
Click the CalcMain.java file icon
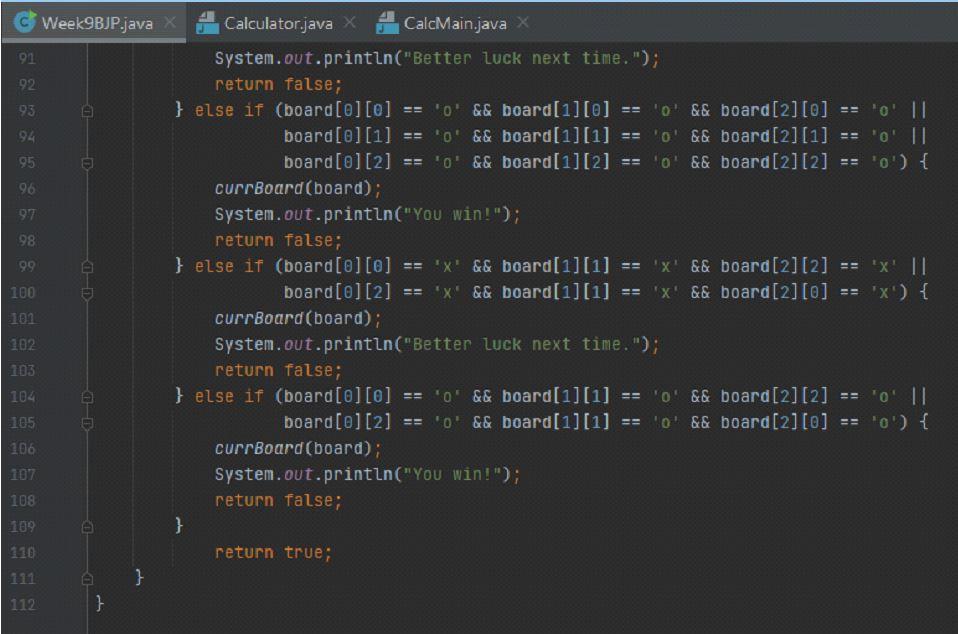(x=387, y=23)
